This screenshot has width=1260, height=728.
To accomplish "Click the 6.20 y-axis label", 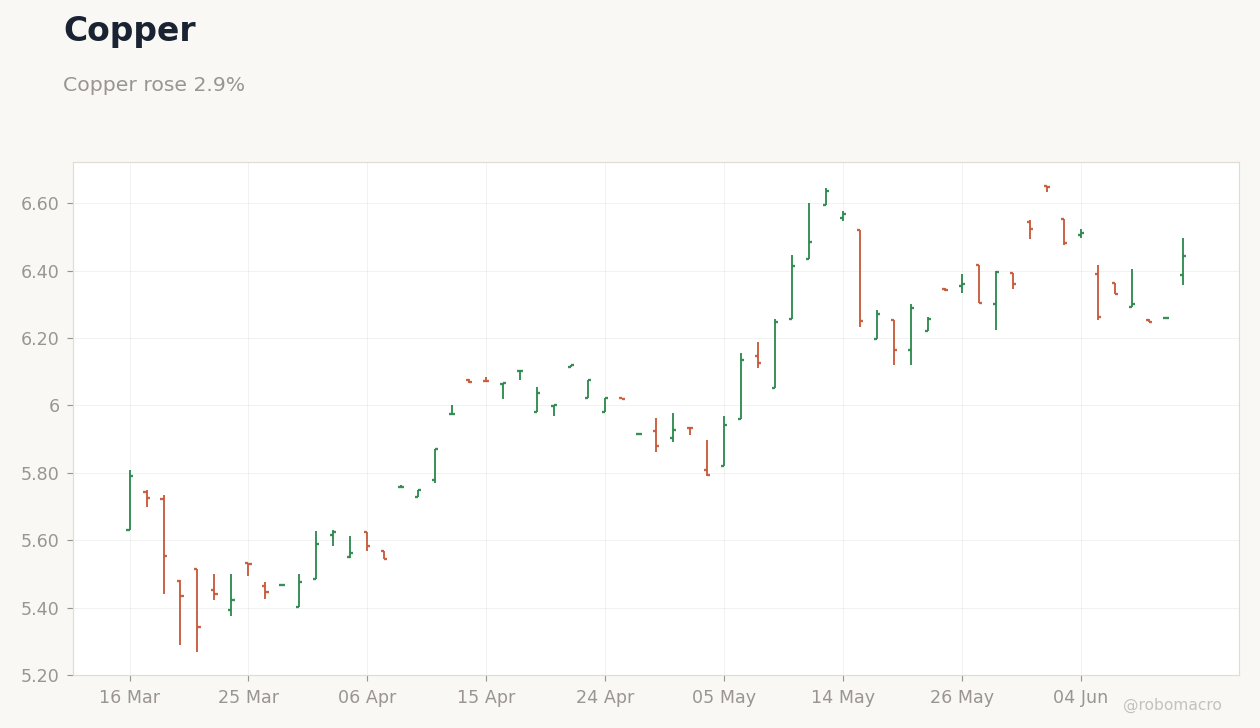I will coord(41,339).
